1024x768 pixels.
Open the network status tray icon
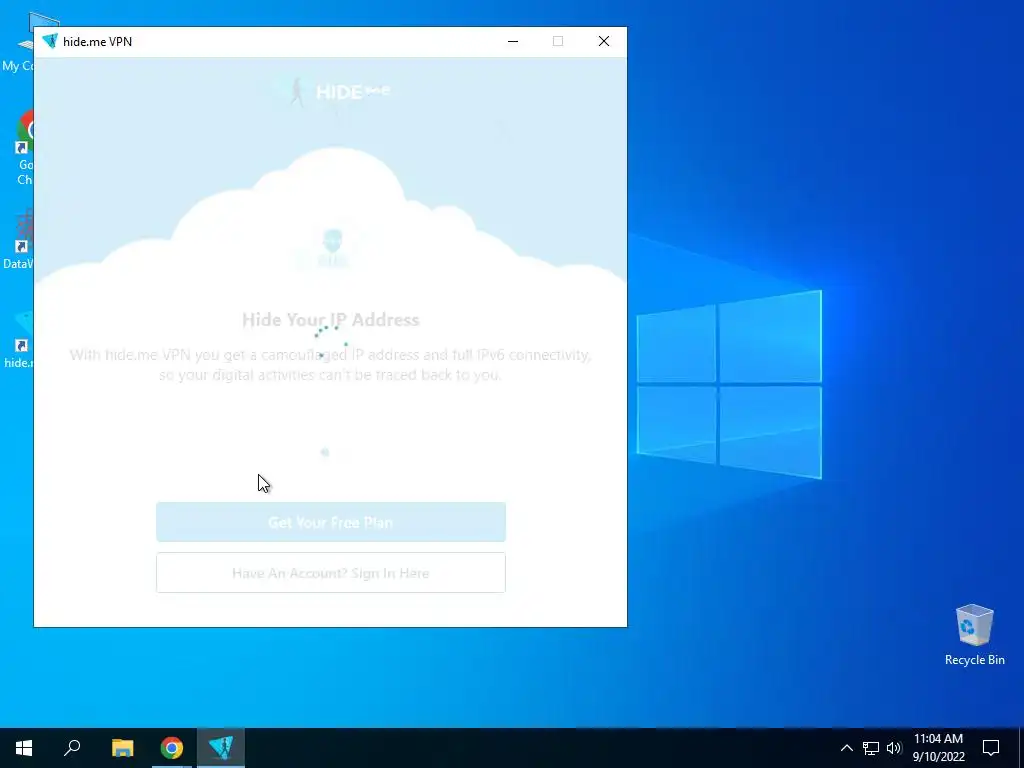(x=871, y=748)
